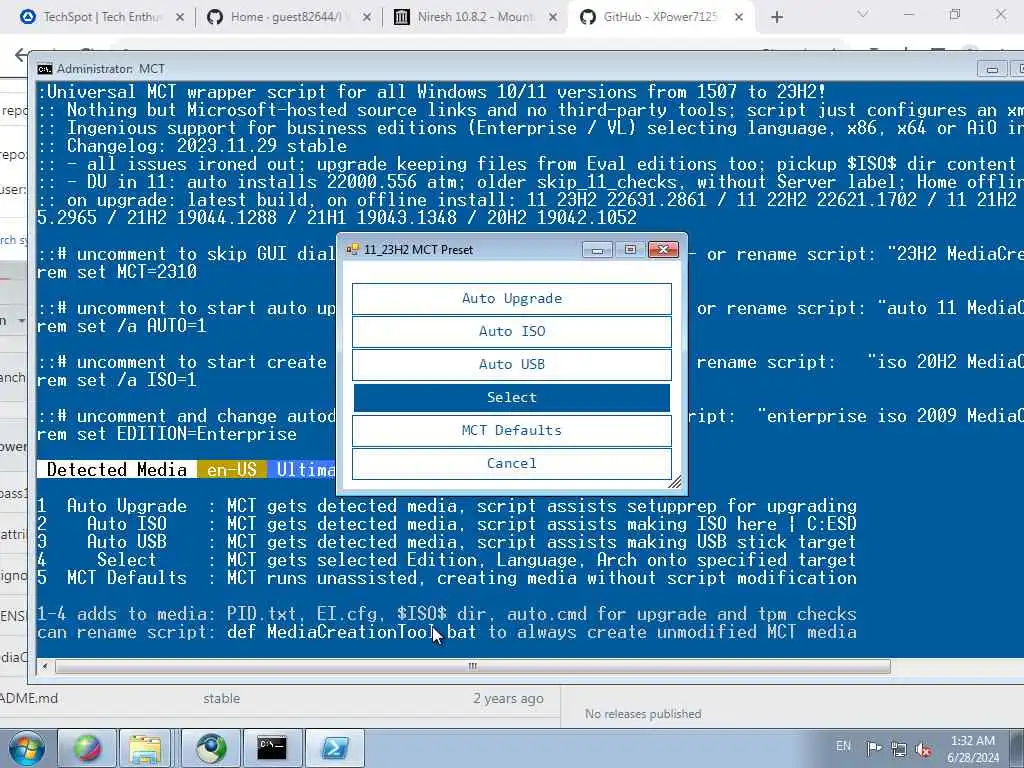
Task: Choose MCT Defaults option
Action: tap(511, 430)
